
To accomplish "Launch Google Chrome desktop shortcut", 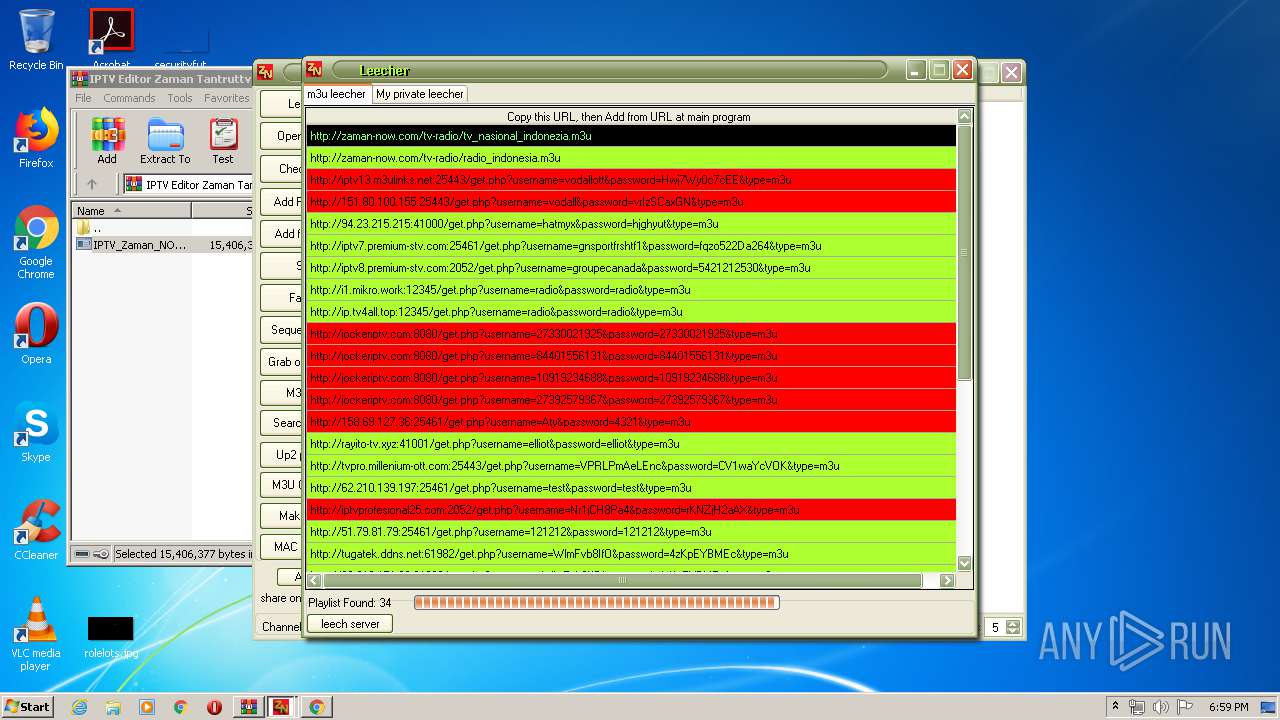I will 36,242.
